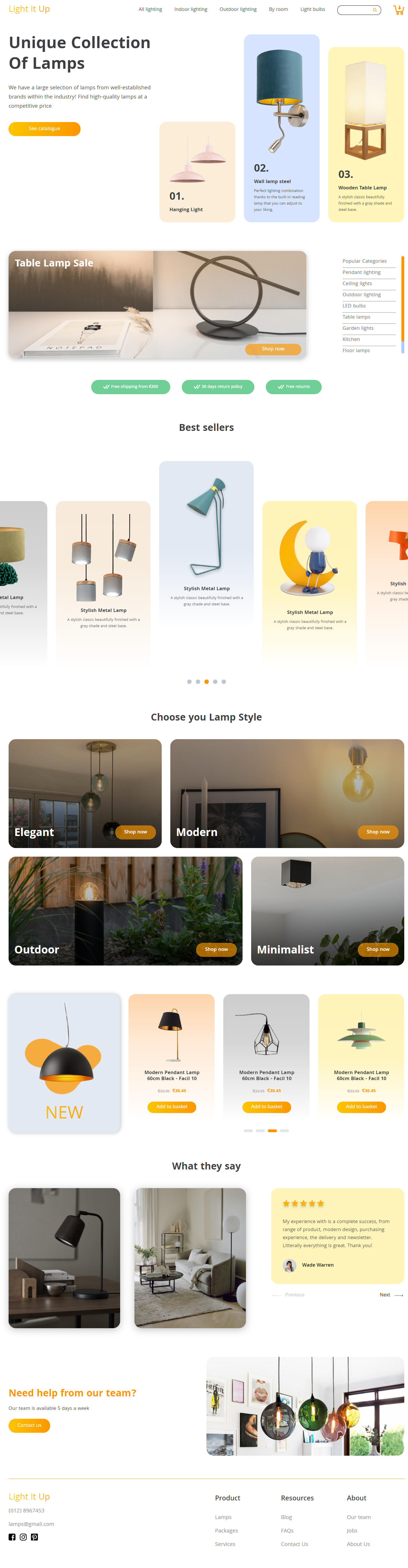
Task: Click the Next arrow in testimonials
Action: tap(399, 1295)
